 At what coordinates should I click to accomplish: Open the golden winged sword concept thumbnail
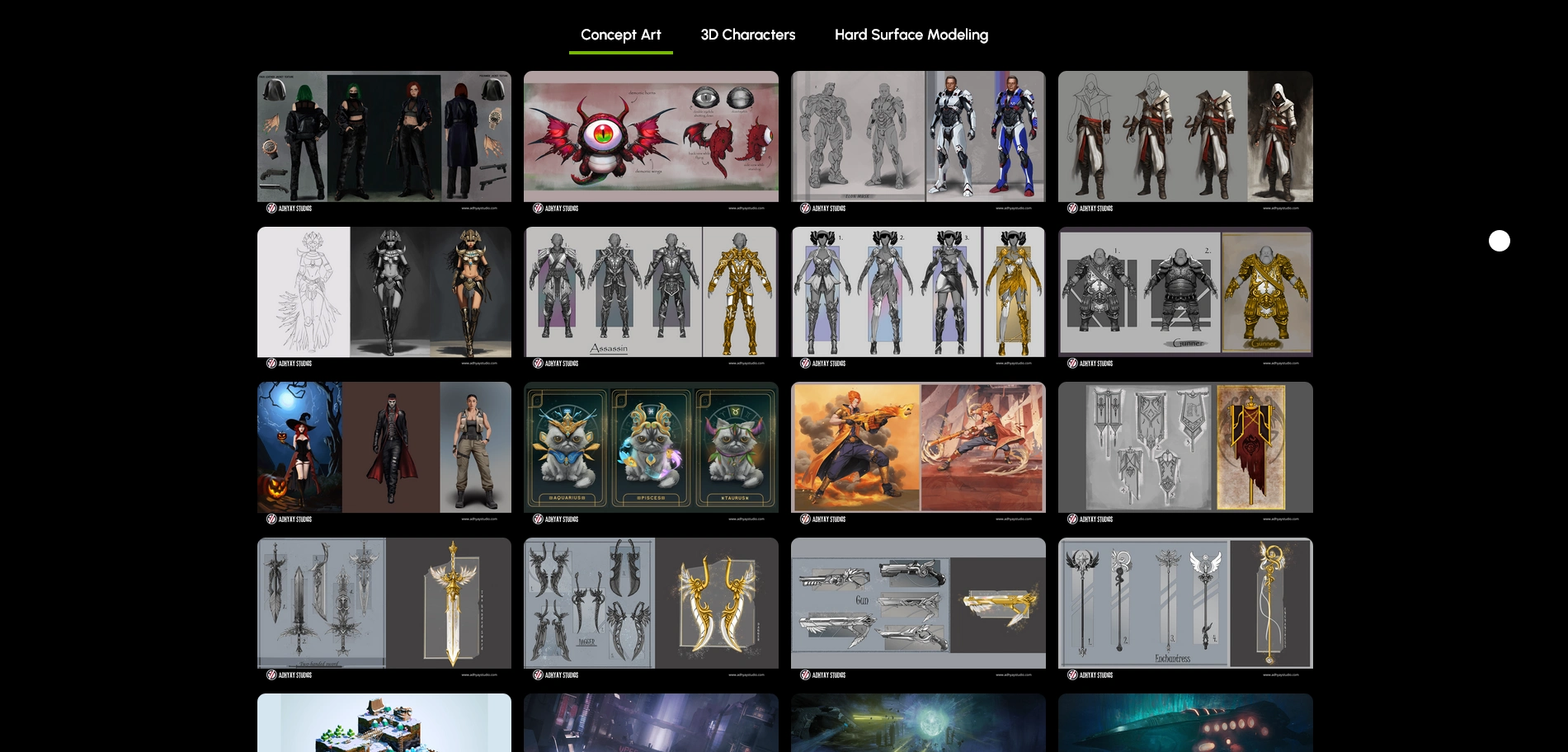pyautogui.click(x=384, y=609)
